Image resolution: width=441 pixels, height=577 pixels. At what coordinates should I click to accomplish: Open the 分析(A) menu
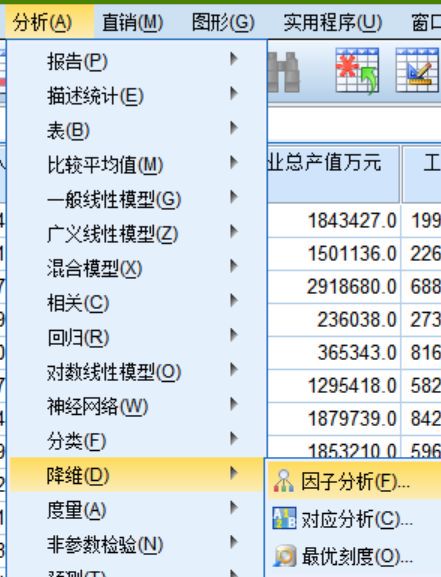pos(42,22)
